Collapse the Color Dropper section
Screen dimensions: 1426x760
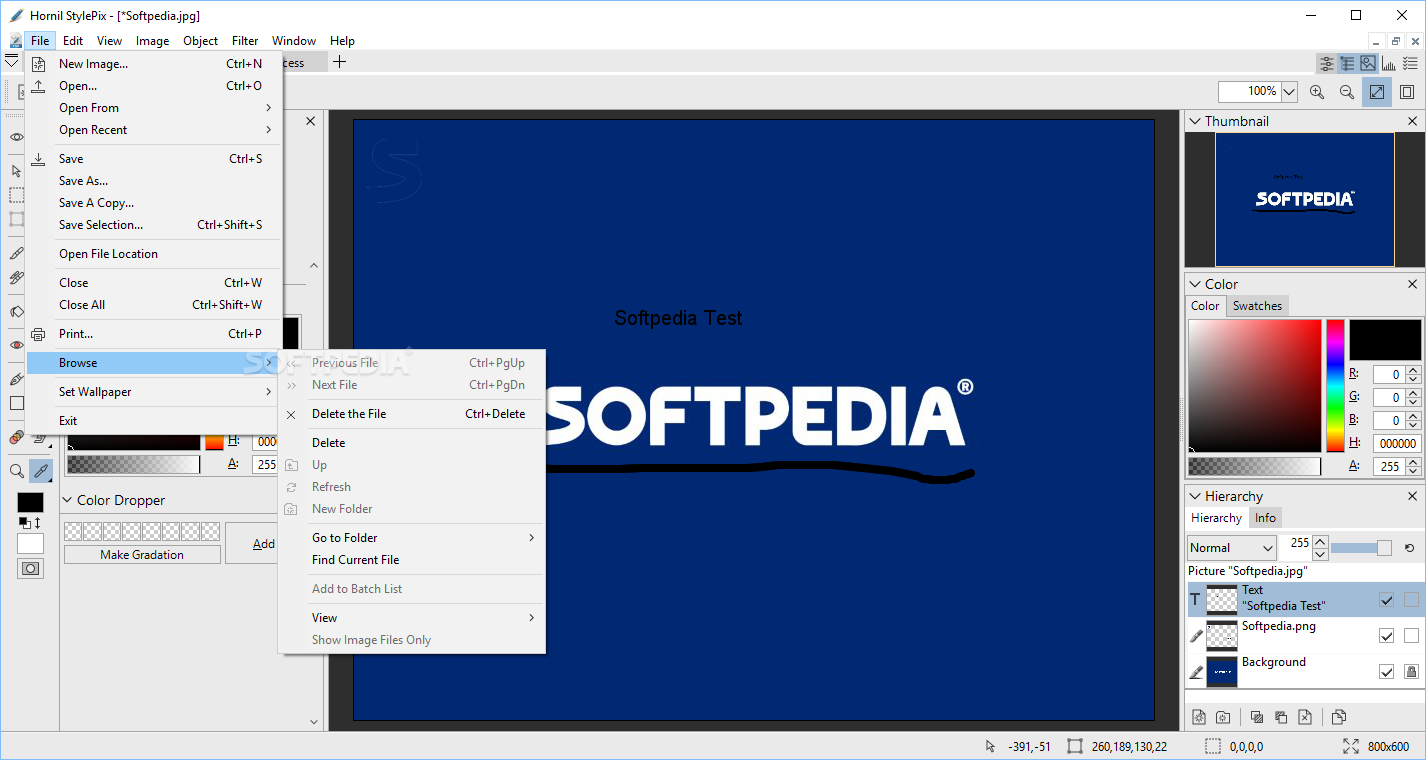67,500
